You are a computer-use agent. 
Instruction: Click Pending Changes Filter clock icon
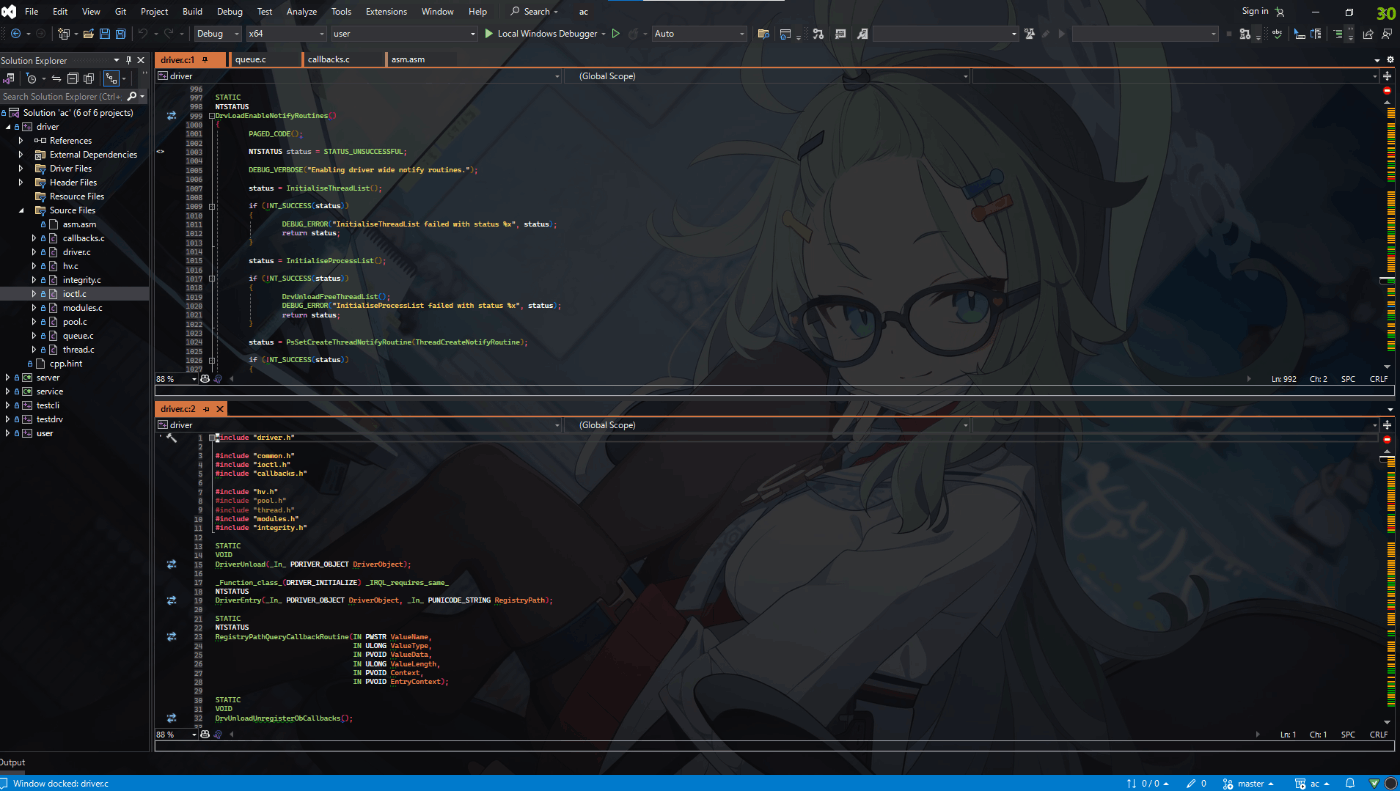[x=32, y=78]
